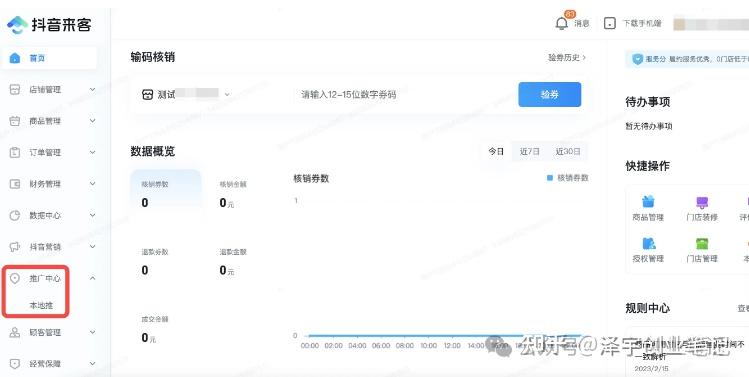This screenshot has height=377, width=749.
Task: Select the 退款券数 metric card
Action: pyautogui.click(x=155, y=262)
